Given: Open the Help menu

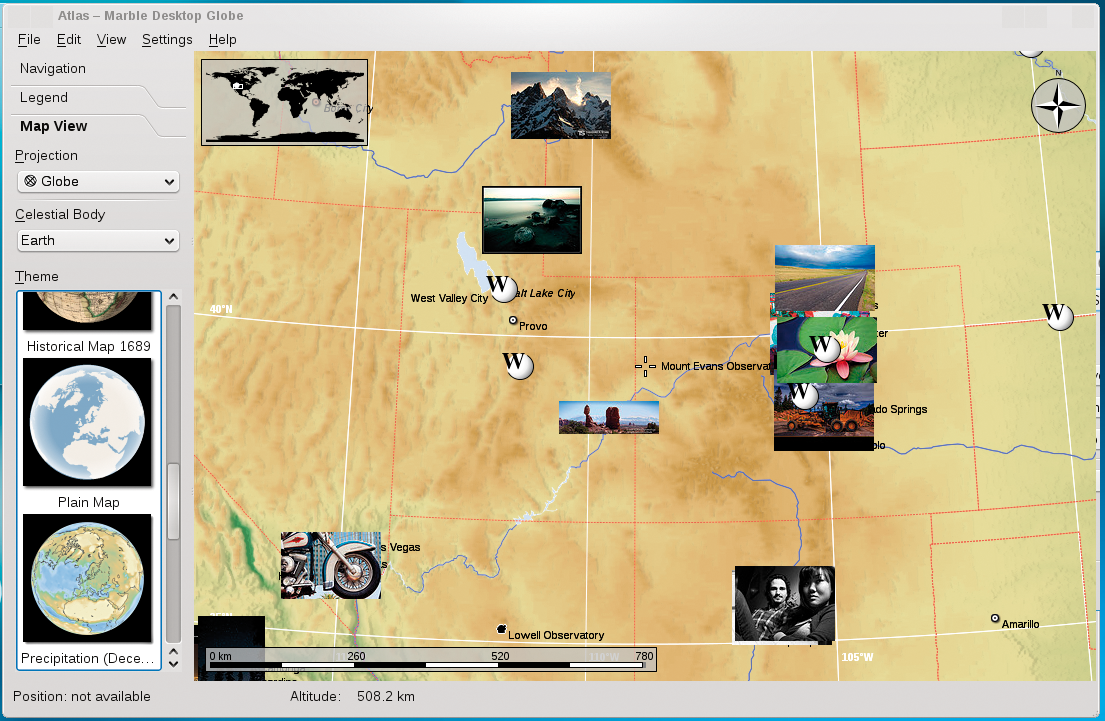Looking at the screenshot, I should coord(223,39).
